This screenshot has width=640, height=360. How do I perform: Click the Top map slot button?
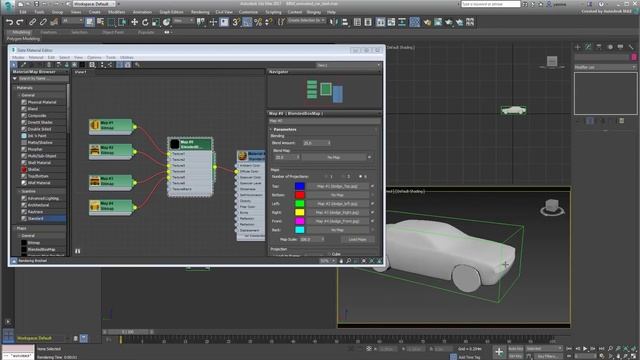click(x=337, y=186)
